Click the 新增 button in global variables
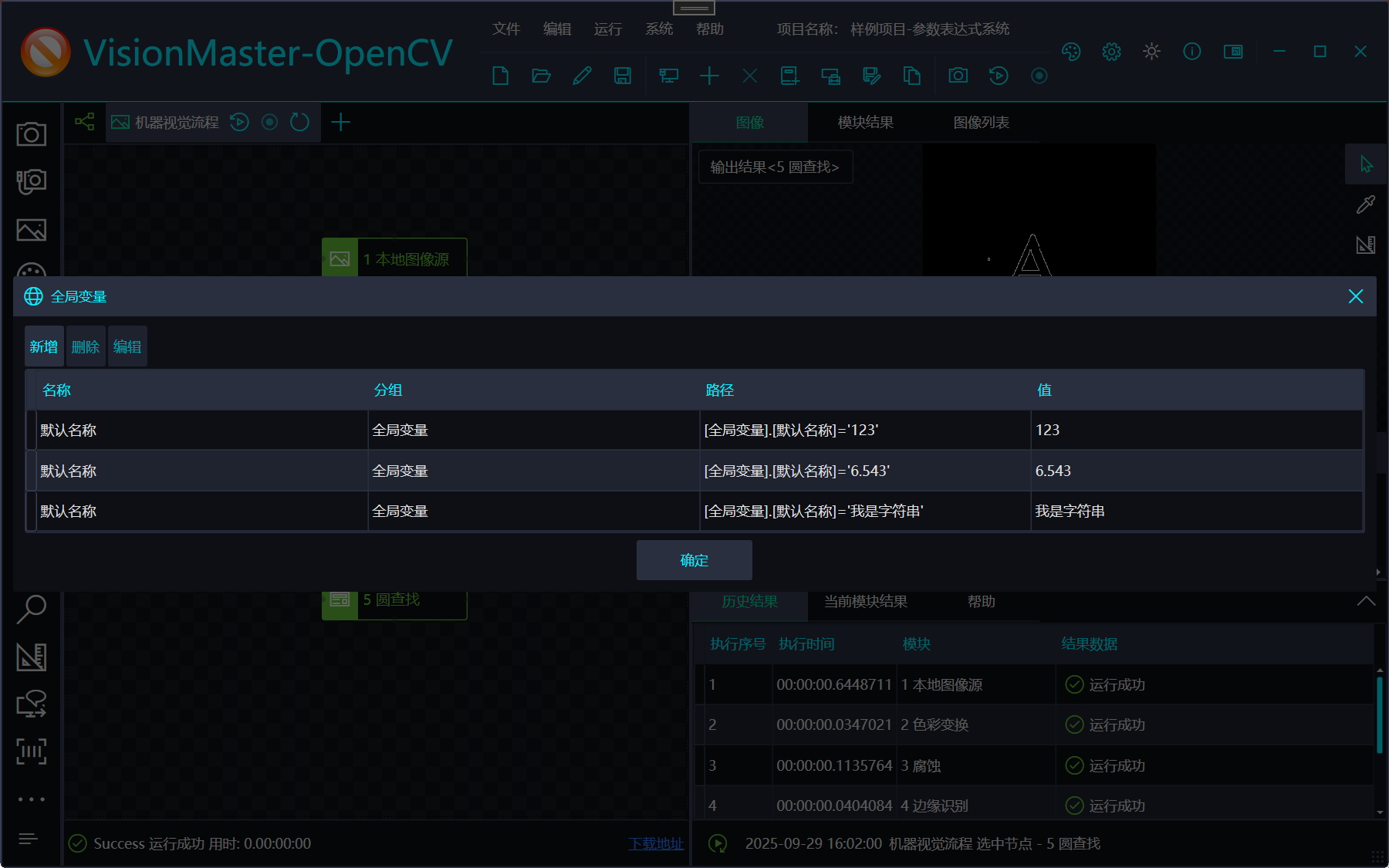 coord(44,346)
